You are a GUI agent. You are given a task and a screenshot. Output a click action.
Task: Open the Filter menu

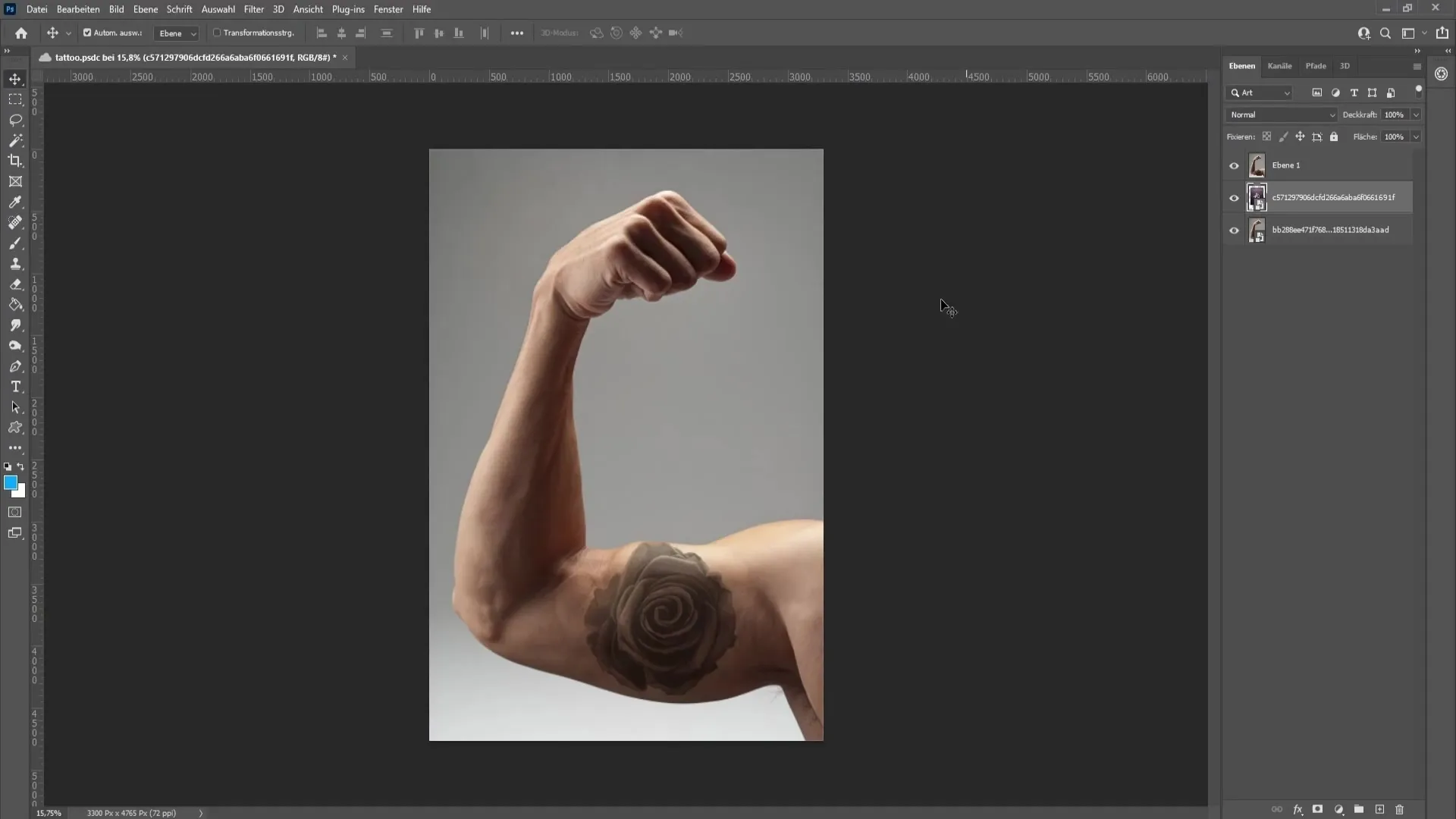tap(253, 9)
